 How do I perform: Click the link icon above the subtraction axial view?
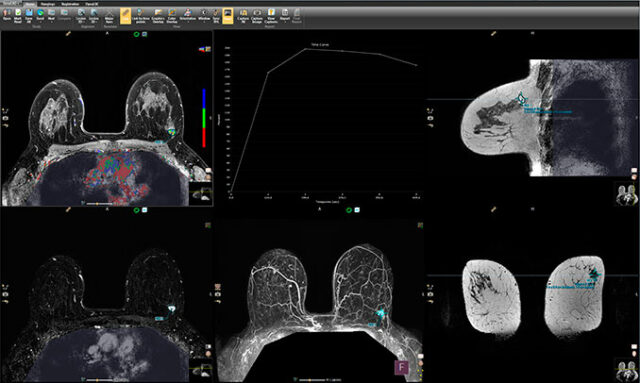coord(68,209)
